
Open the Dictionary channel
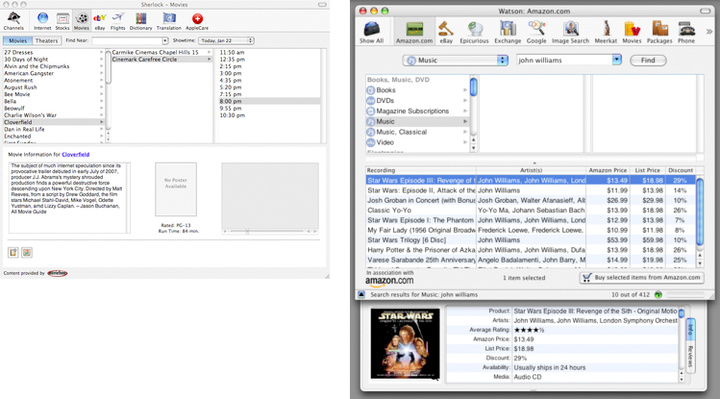(x=141, y=22)
